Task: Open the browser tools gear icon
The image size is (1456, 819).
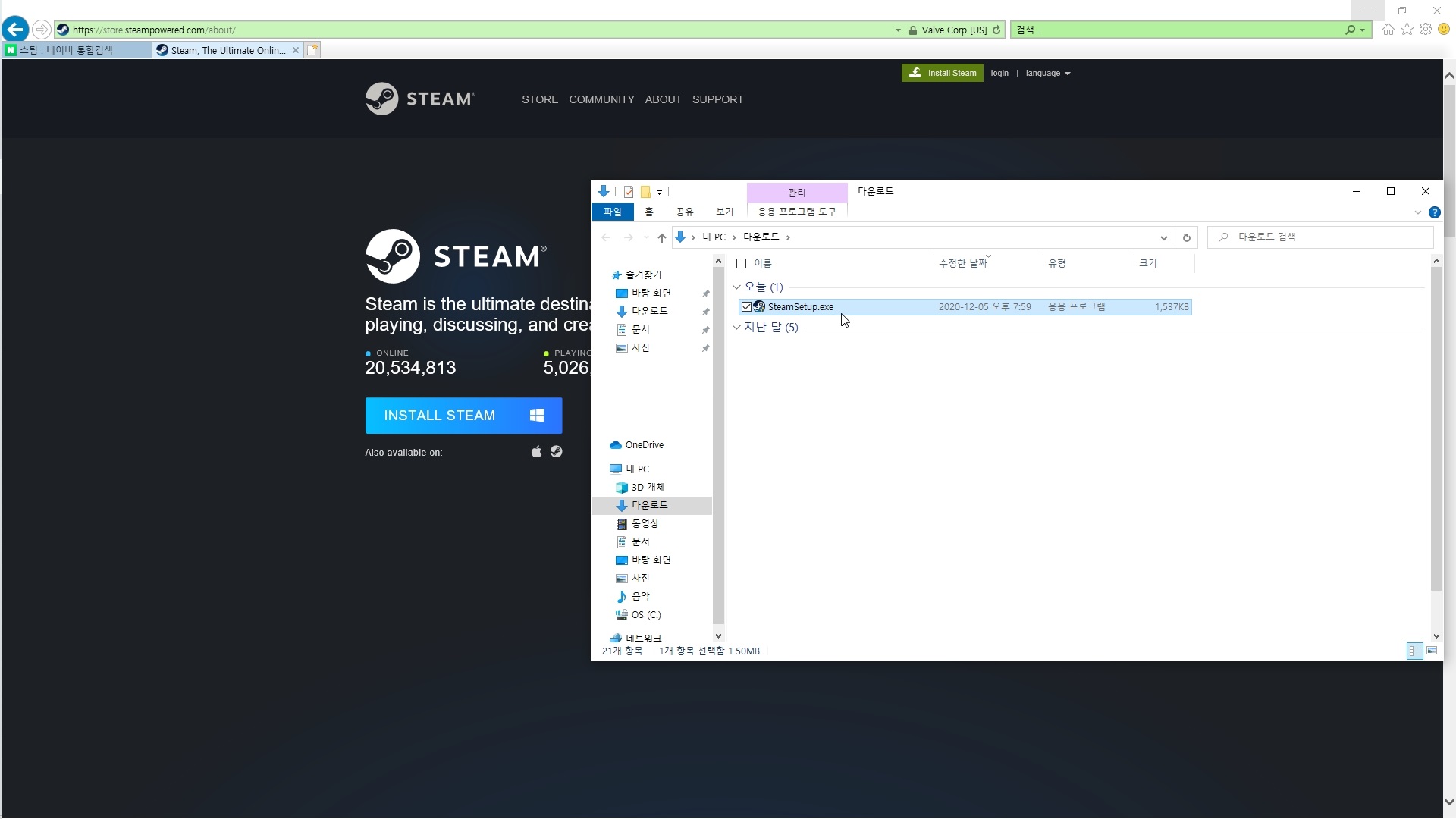Action: 1426,30
